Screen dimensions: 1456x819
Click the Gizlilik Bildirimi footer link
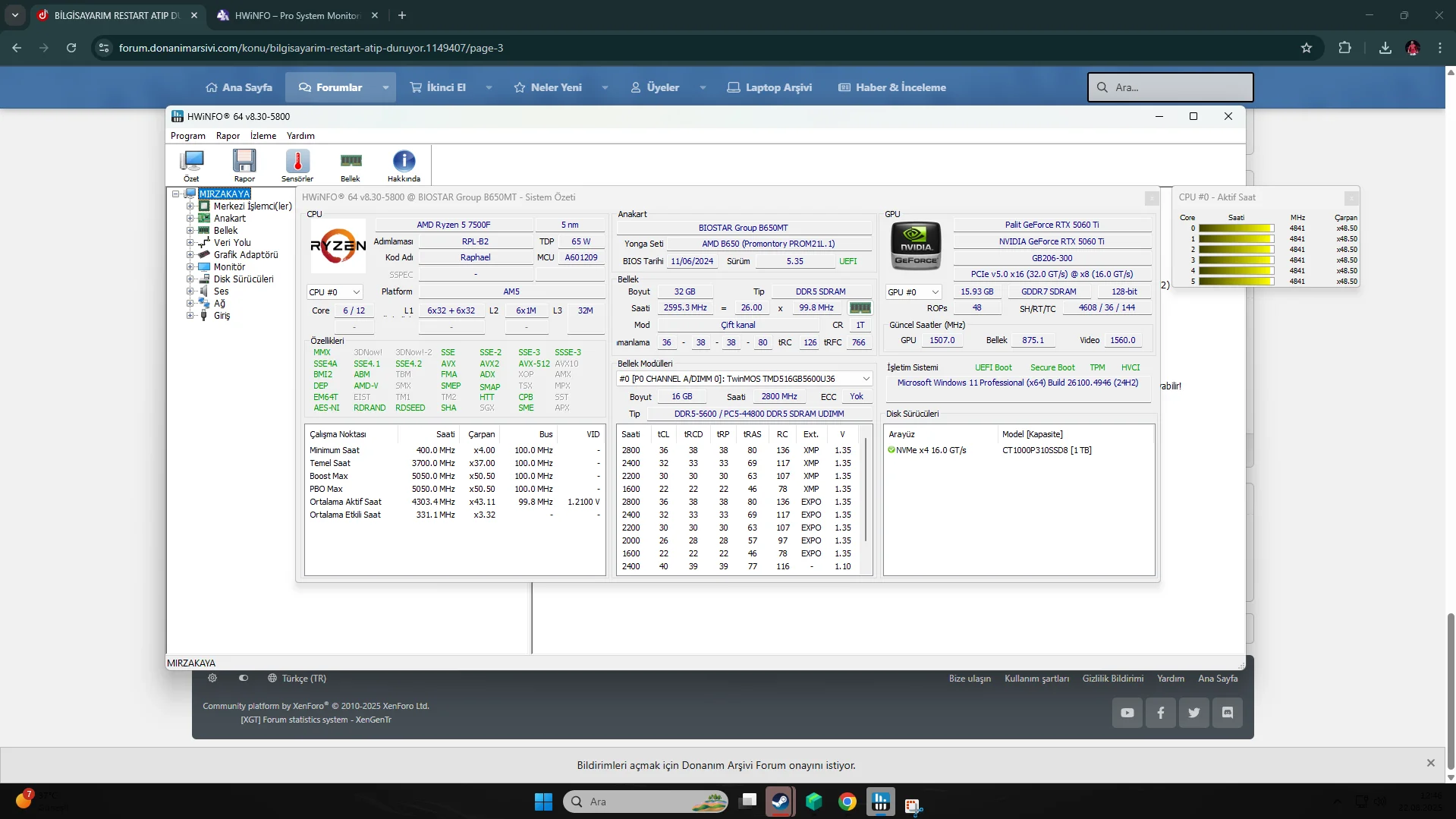pyautogui.click(x=1112, y=679)
